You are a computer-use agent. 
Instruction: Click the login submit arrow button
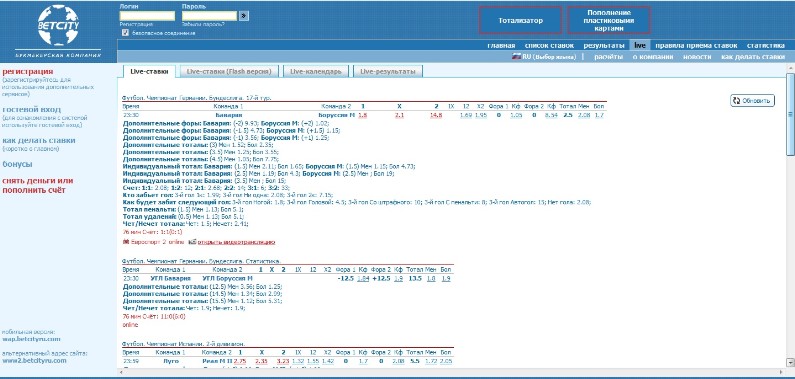coord(244,16)
